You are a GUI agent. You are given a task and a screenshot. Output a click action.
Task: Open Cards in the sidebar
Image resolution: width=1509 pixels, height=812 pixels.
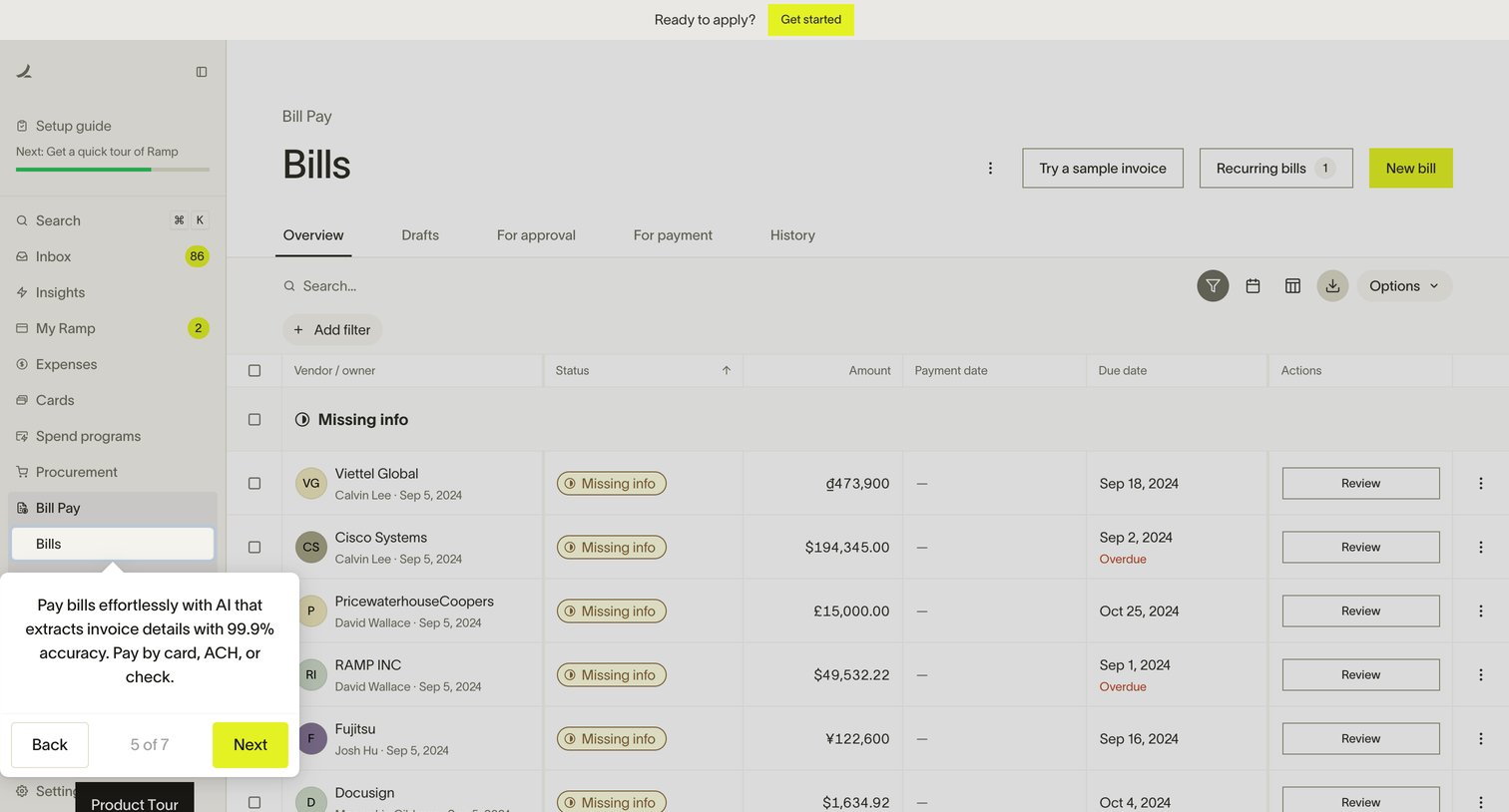click(x=113, y=400)
